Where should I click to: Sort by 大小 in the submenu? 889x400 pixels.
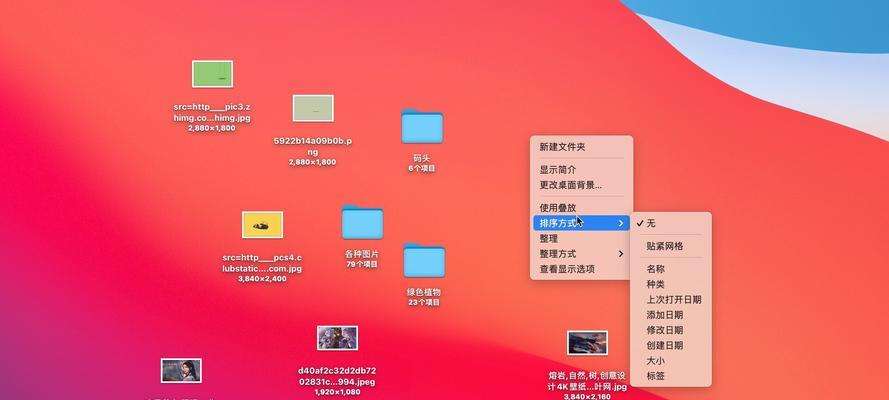[x=671, y=361]
